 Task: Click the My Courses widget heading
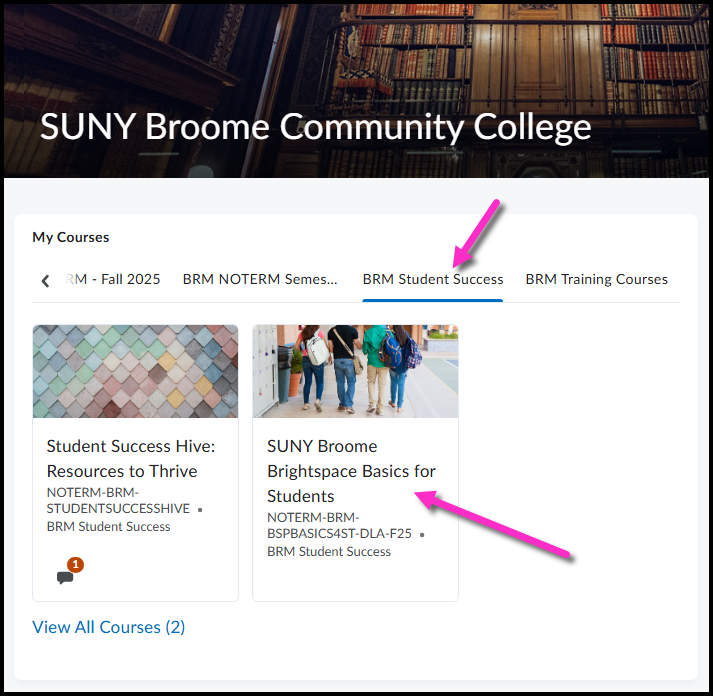pyautogui.click(x=70, y=237)
